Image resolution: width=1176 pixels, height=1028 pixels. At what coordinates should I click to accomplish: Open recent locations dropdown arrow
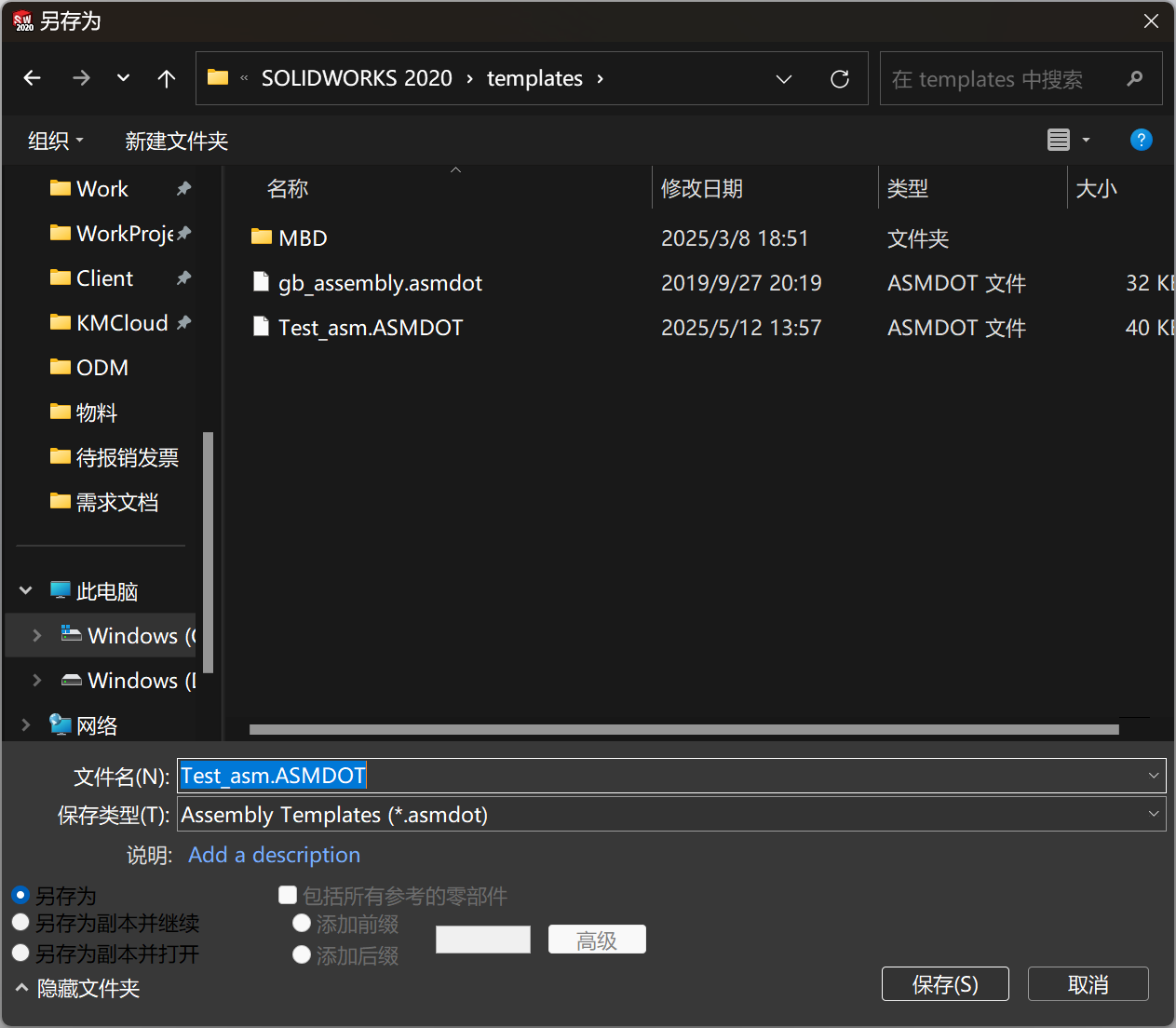click(123, 78)
